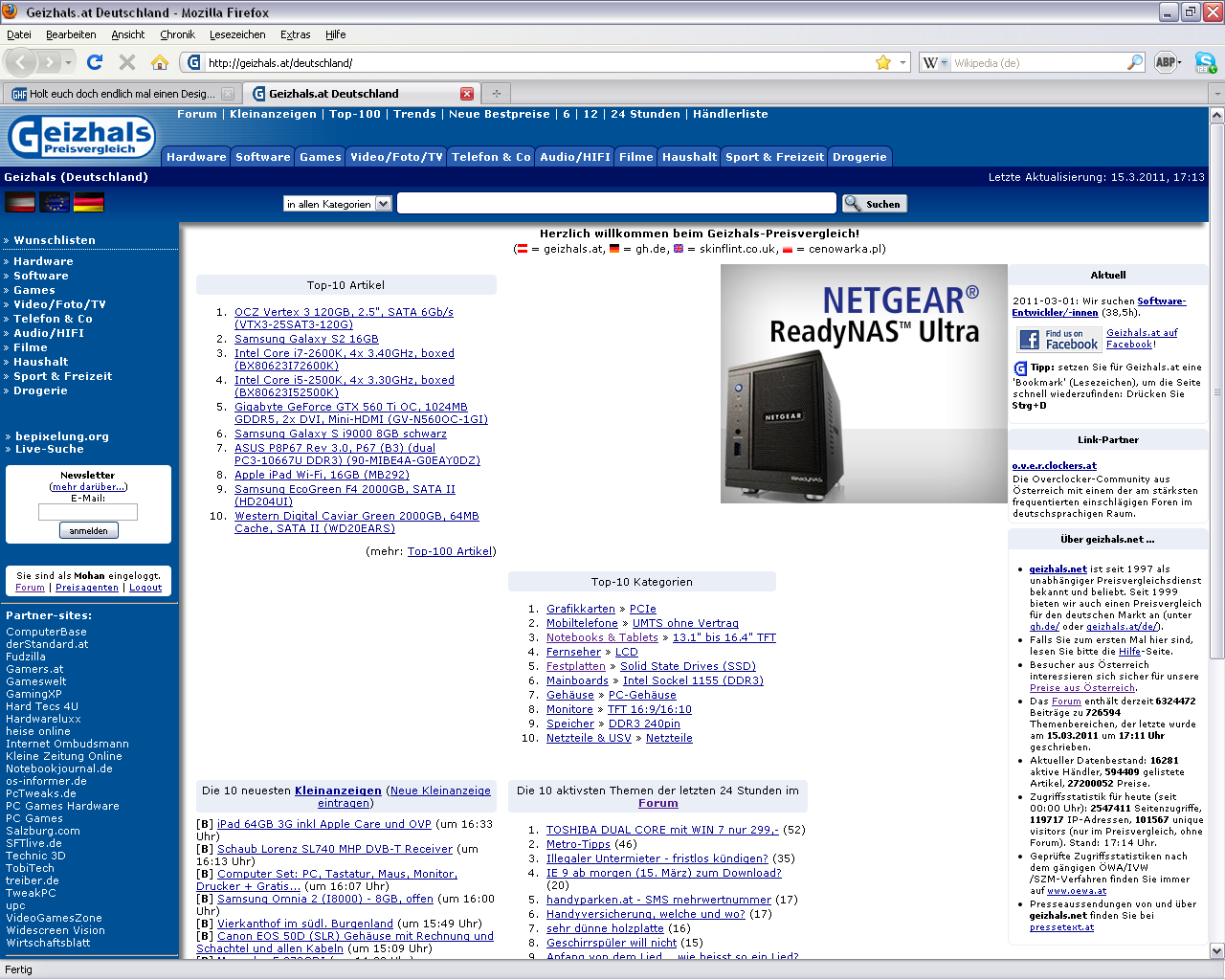Open the Solid State Drives (SSD) link

point(688,666)
